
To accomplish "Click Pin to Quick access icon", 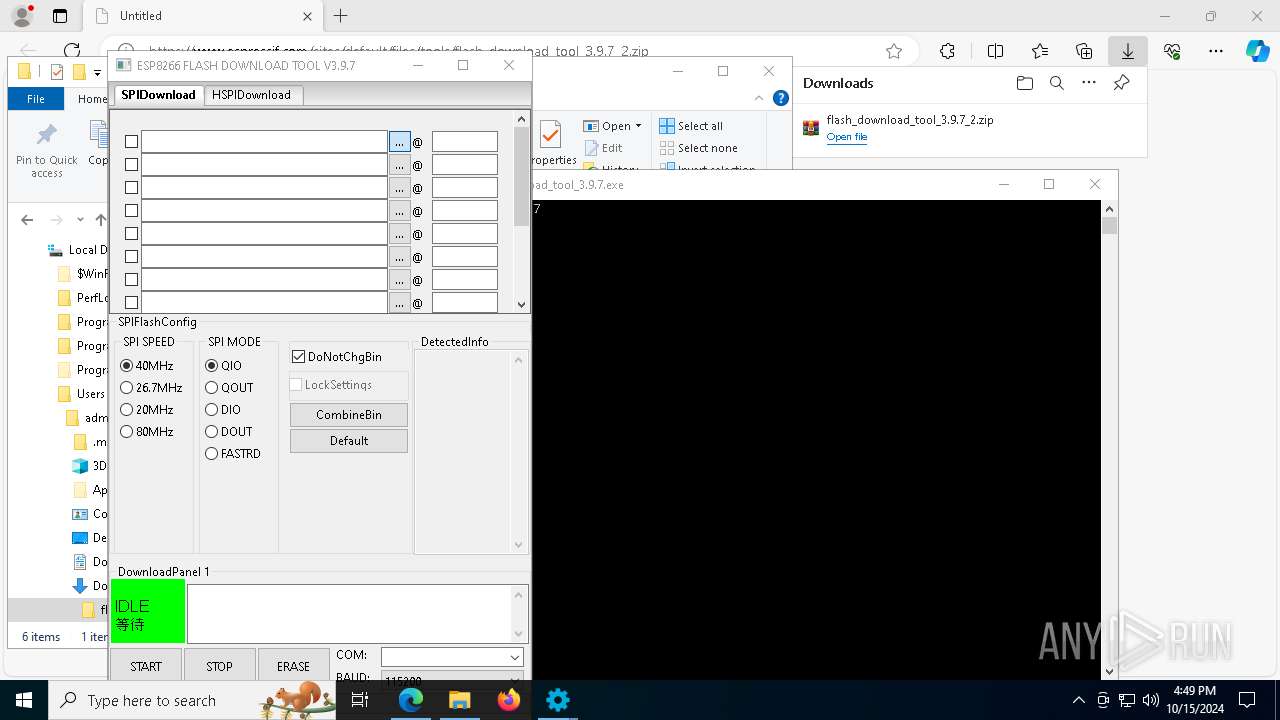I will (x=46, y=151).
